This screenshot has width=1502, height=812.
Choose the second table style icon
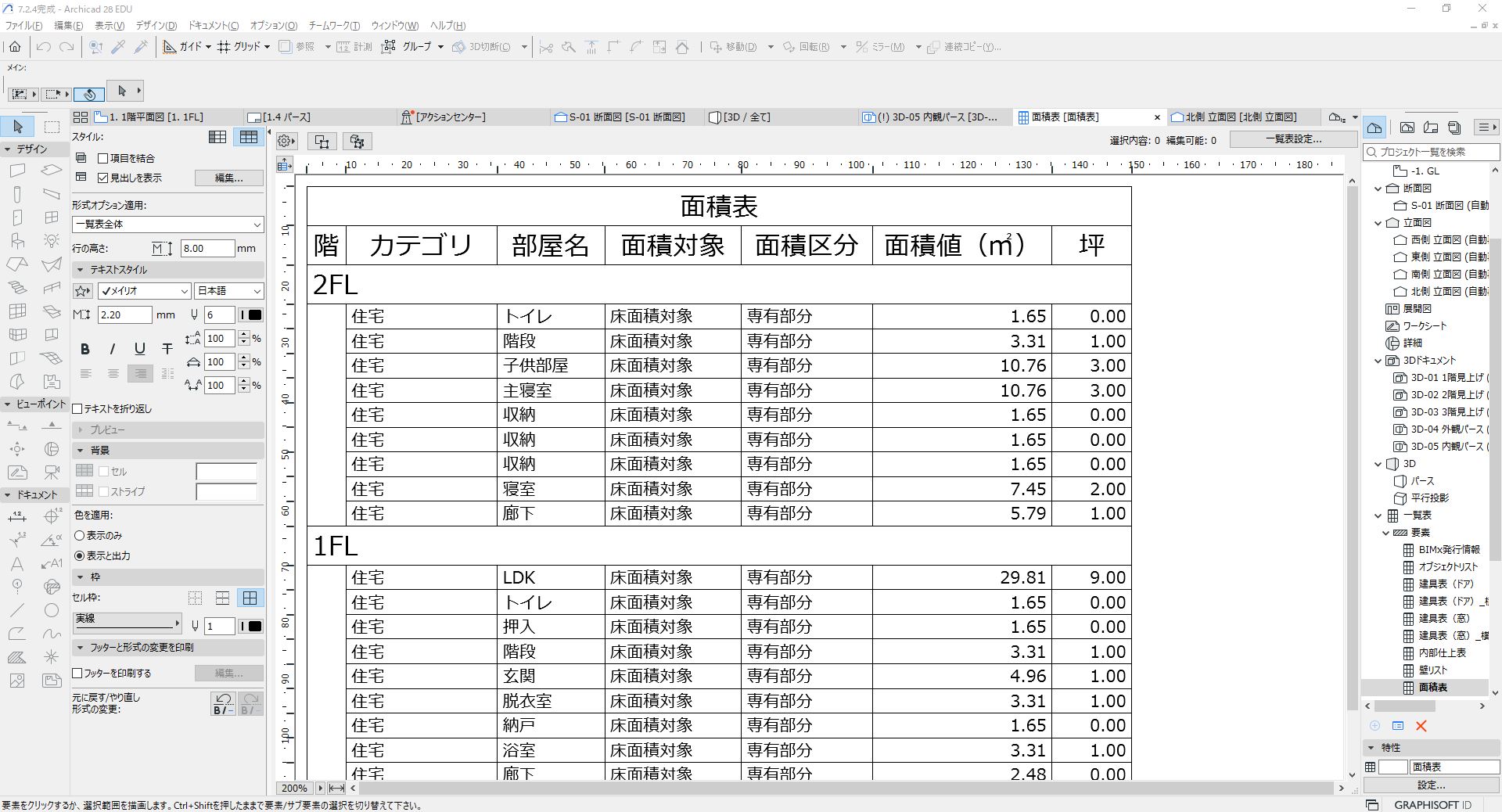point(249,137)
